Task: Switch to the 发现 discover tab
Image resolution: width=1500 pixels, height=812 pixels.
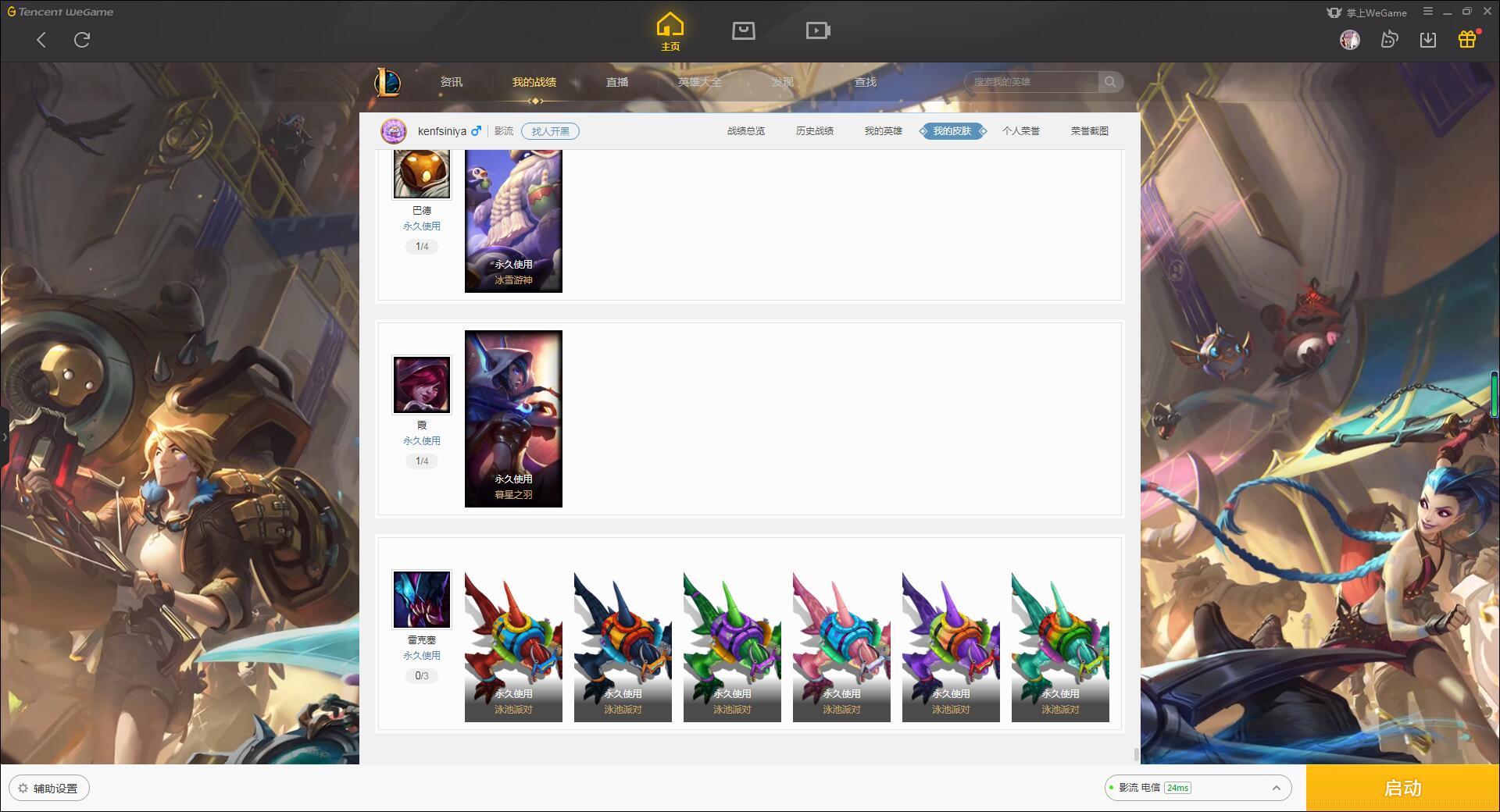Action: (783, 82)
